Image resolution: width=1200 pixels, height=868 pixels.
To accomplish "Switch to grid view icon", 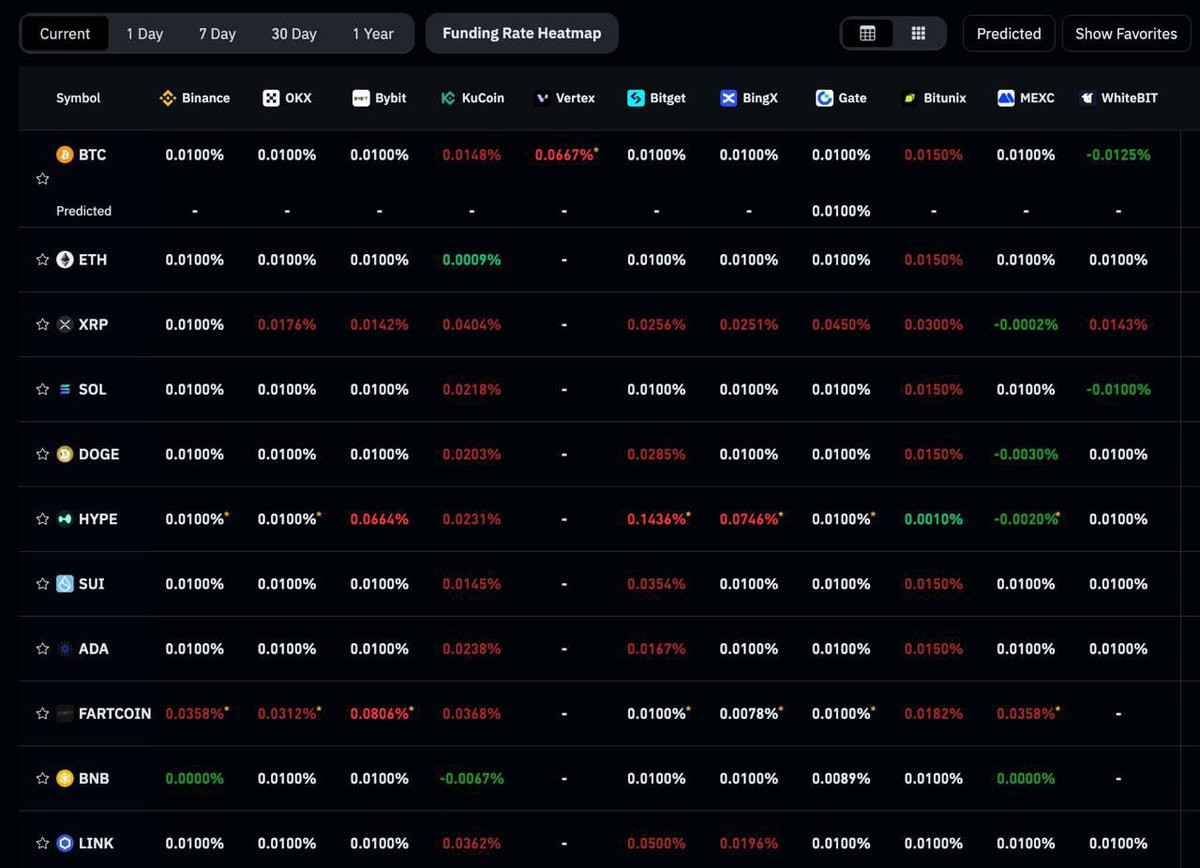I will 918,33.
